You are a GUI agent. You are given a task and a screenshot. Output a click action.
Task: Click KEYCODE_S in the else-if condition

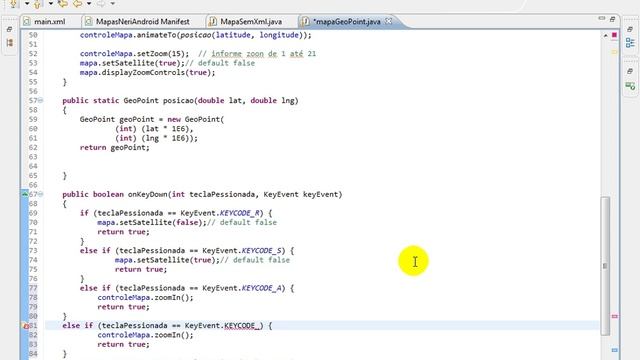(263, 251)
